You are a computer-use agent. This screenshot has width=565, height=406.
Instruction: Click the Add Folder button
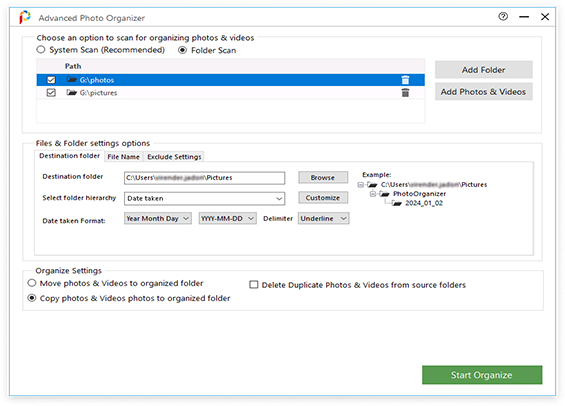(484, 70)
